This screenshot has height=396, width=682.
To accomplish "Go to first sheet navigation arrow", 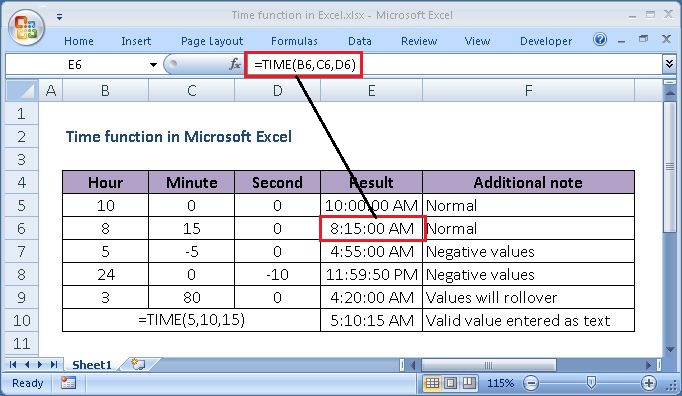I will 13,365.
